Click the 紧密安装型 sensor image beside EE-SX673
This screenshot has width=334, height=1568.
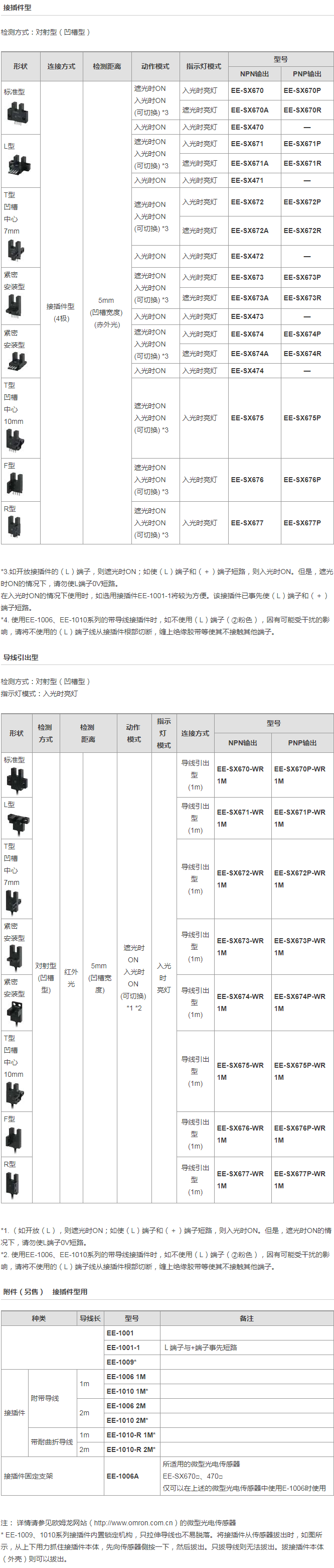[15, 307]
